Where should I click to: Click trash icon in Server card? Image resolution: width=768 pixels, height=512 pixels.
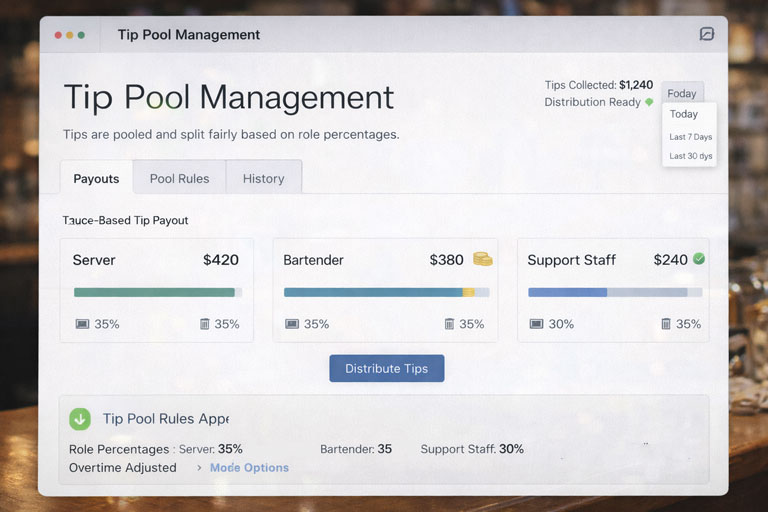pyautogui.click(x=205, y=324)
